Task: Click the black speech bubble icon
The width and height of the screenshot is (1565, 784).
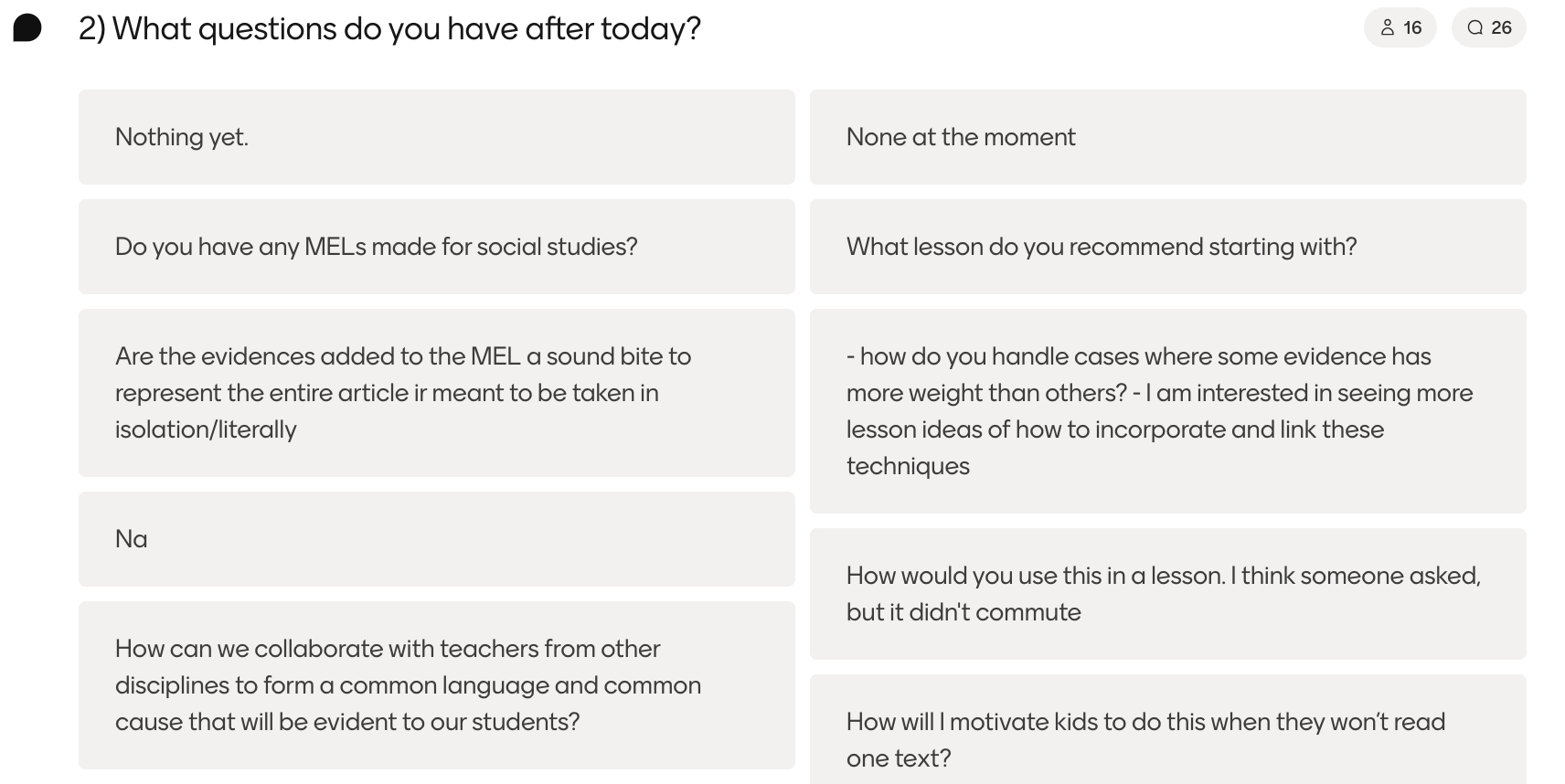Action: [x=27, y=28]
